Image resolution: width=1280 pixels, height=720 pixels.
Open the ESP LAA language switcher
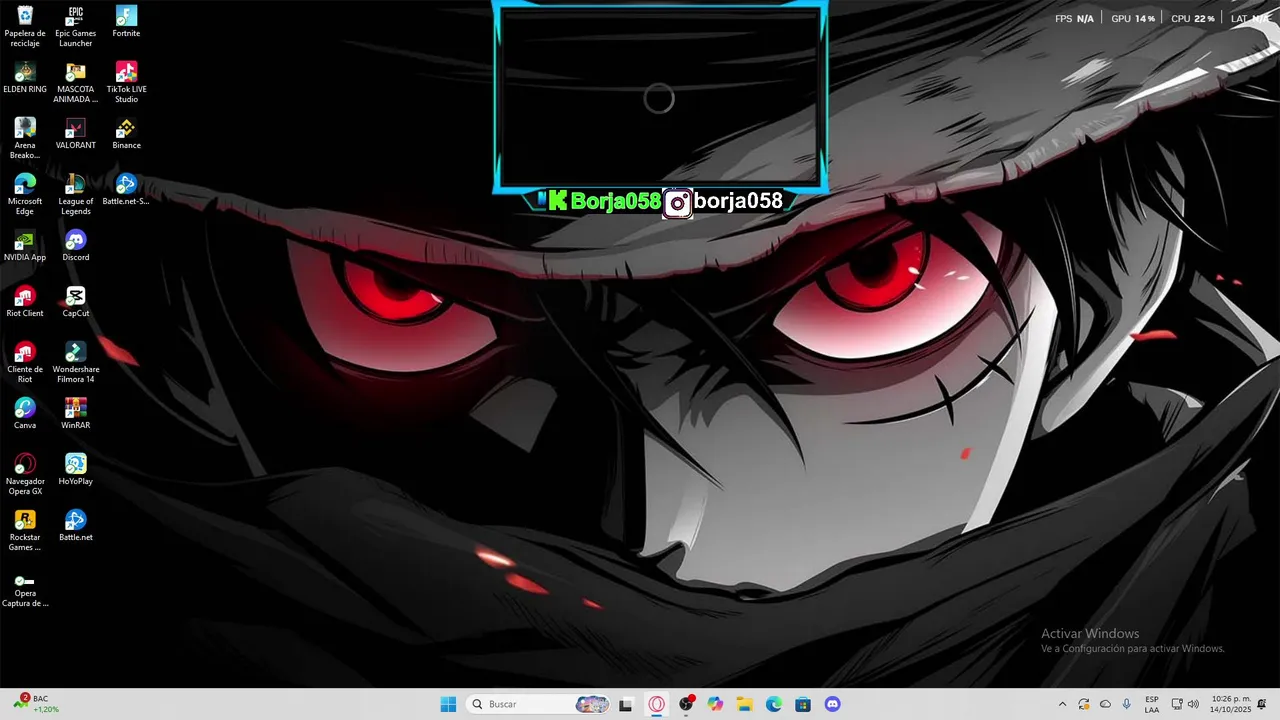(1152, 704)
